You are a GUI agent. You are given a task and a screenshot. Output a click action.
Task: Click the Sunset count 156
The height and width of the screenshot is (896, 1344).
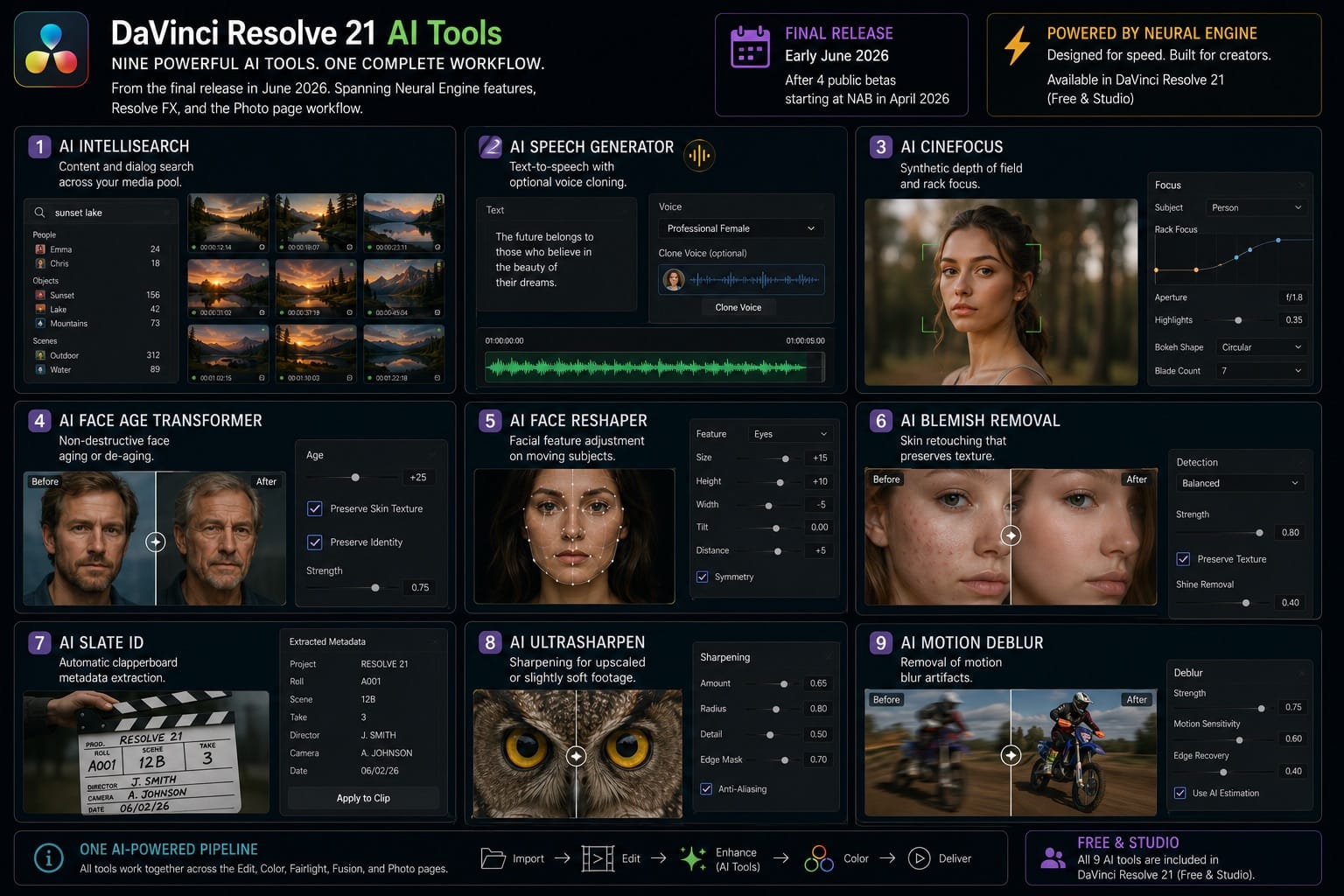pos(153,295)
